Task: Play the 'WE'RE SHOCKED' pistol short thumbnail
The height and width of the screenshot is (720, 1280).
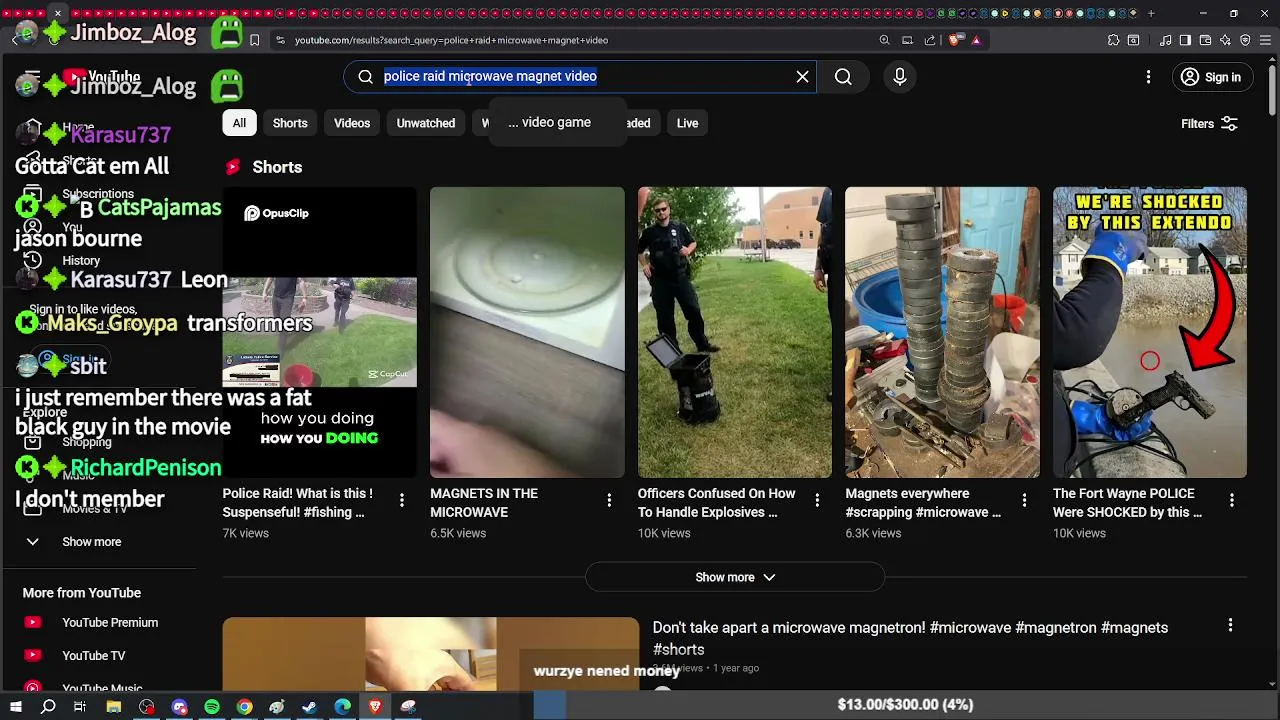Action: click(1150, 332)
